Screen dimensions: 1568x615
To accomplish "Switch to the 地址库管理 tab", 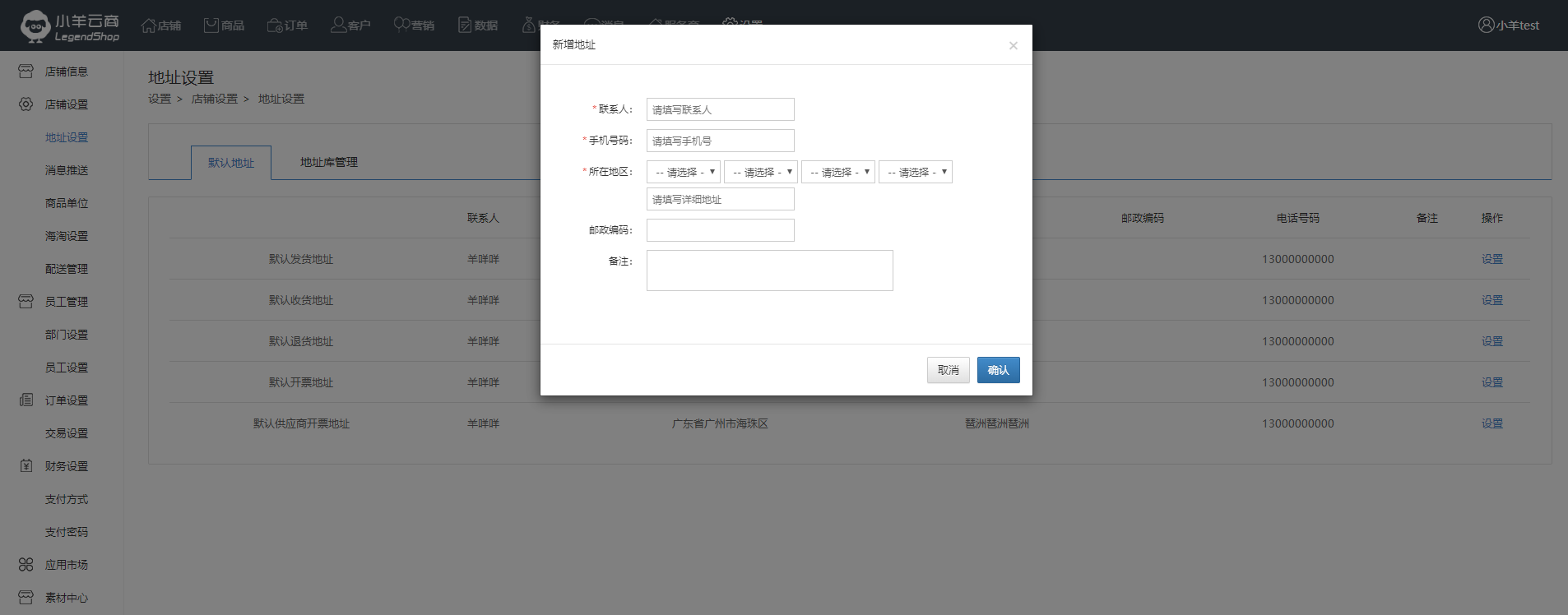I will click(328, 162).
